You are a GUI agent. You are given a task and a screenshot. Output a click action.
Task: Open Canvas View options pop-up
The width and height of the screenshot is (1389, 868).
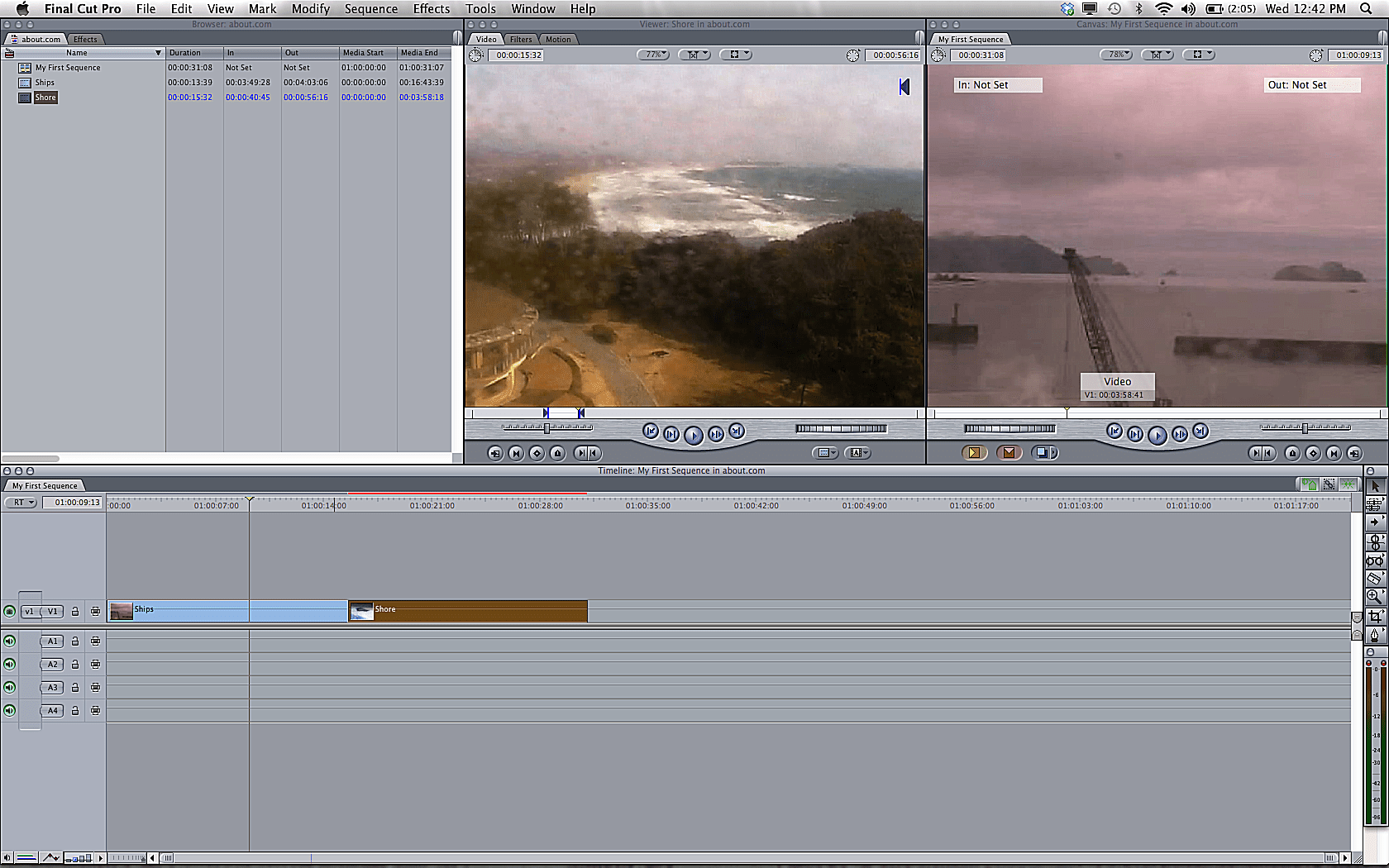pos(1199,55)
